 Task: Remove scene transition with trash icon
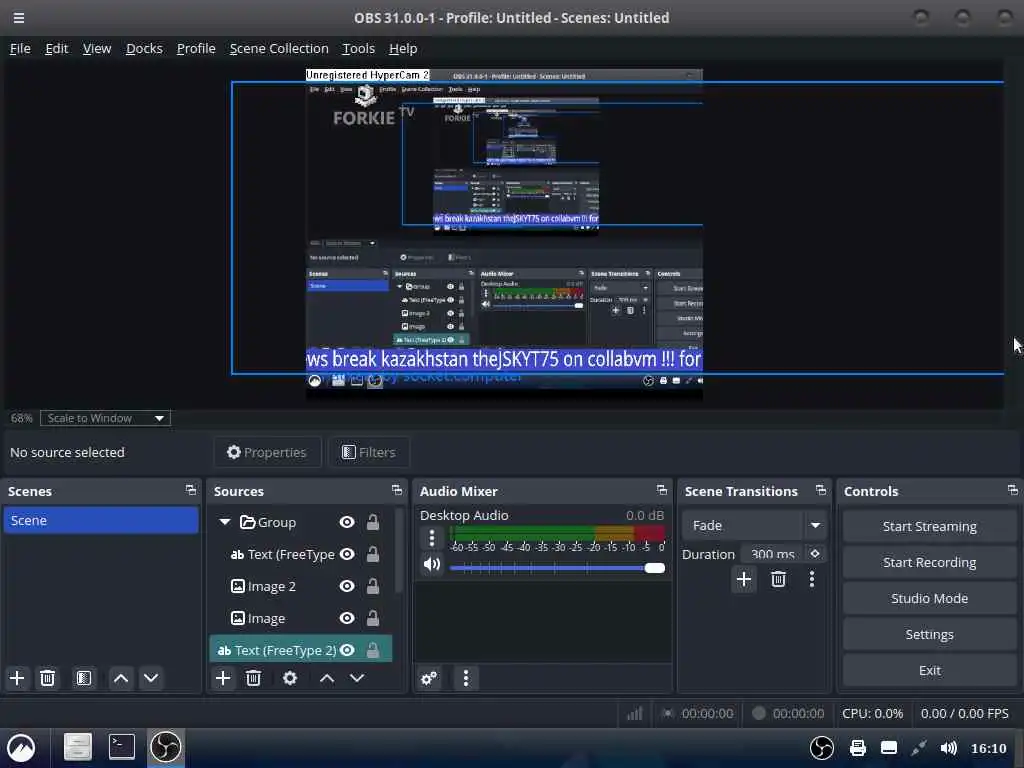[x=778, y=579]
